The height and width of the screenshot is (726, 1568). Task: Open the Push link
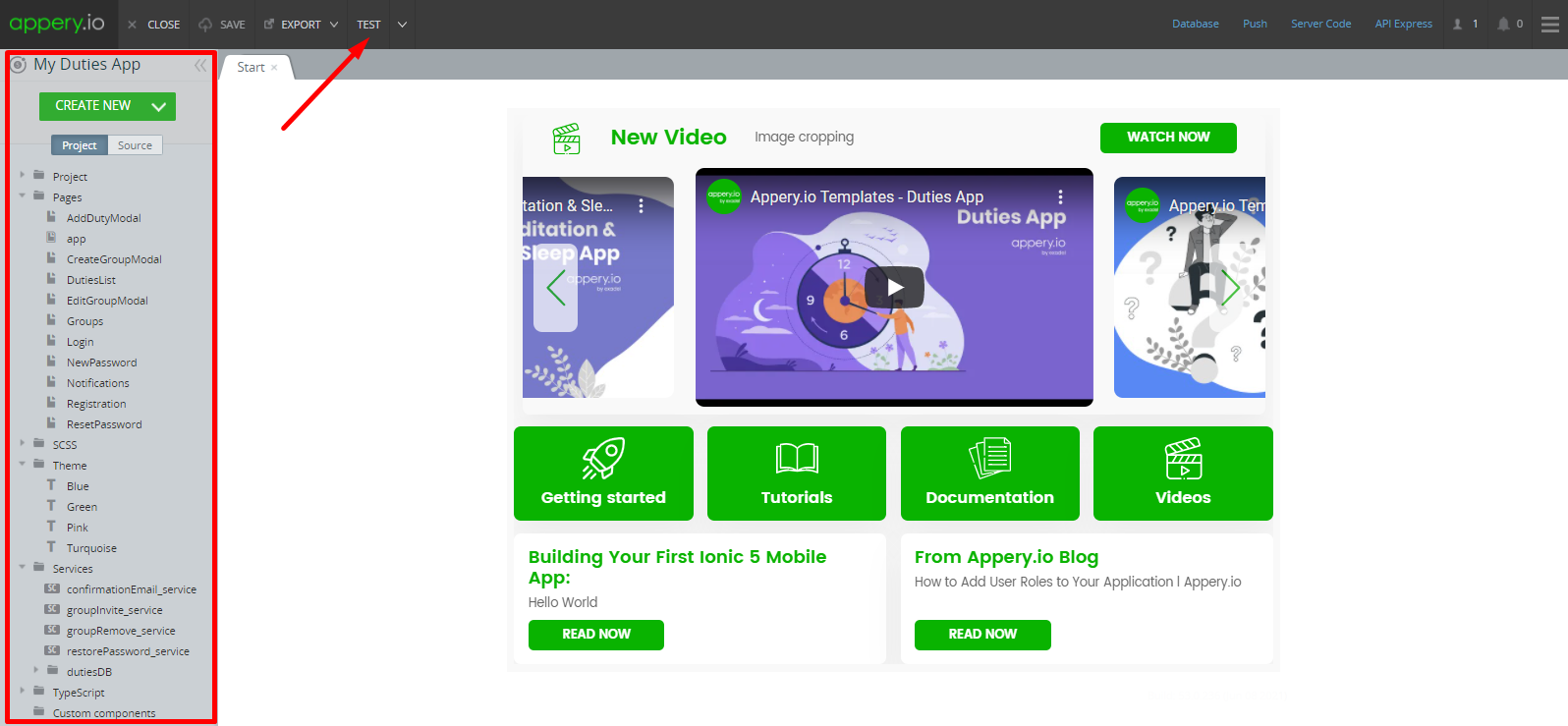[1255, 24]
